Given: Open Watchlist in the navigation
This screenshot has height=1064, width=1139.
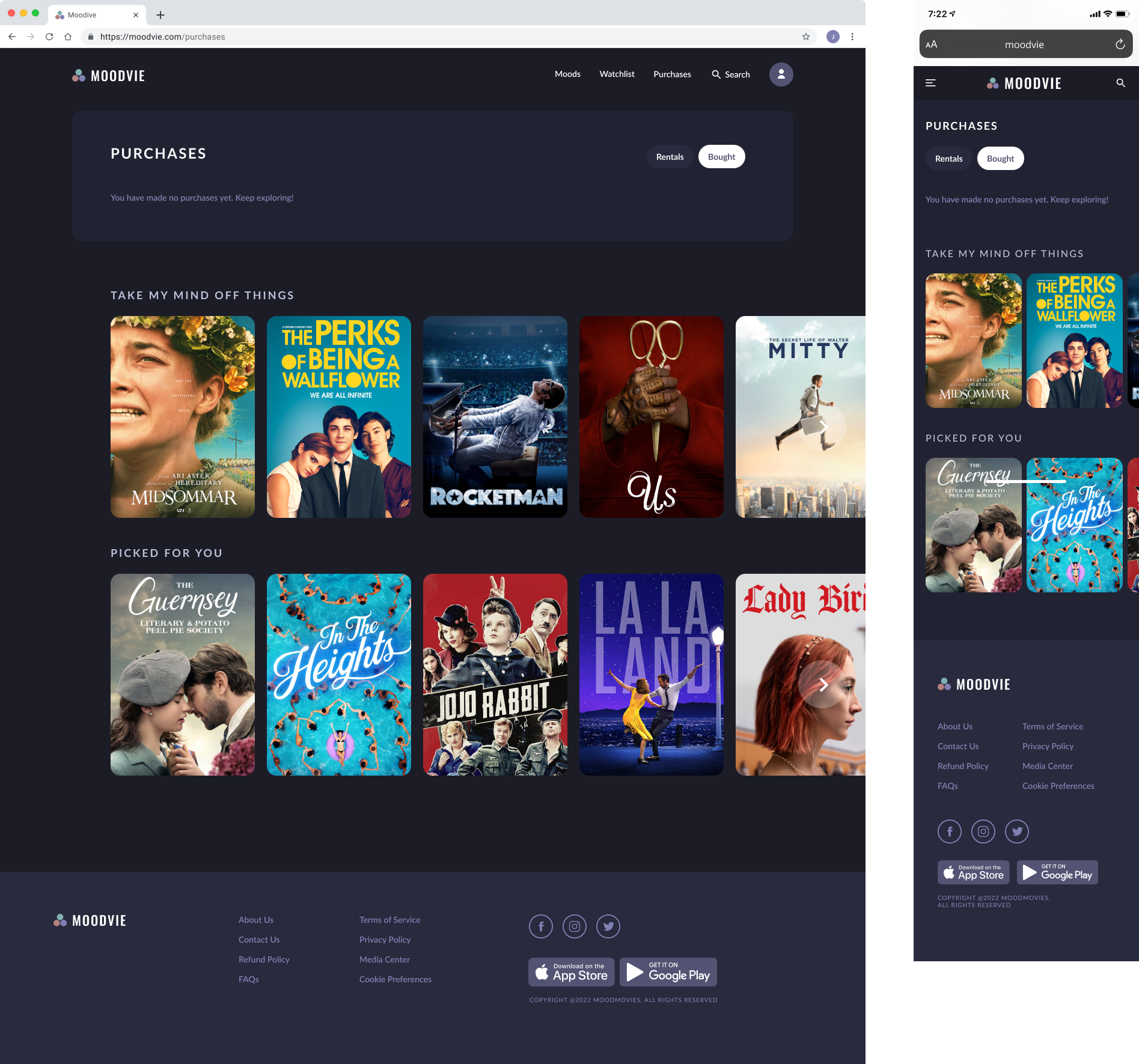Looking at the screenshot, I should pos(617,74).
